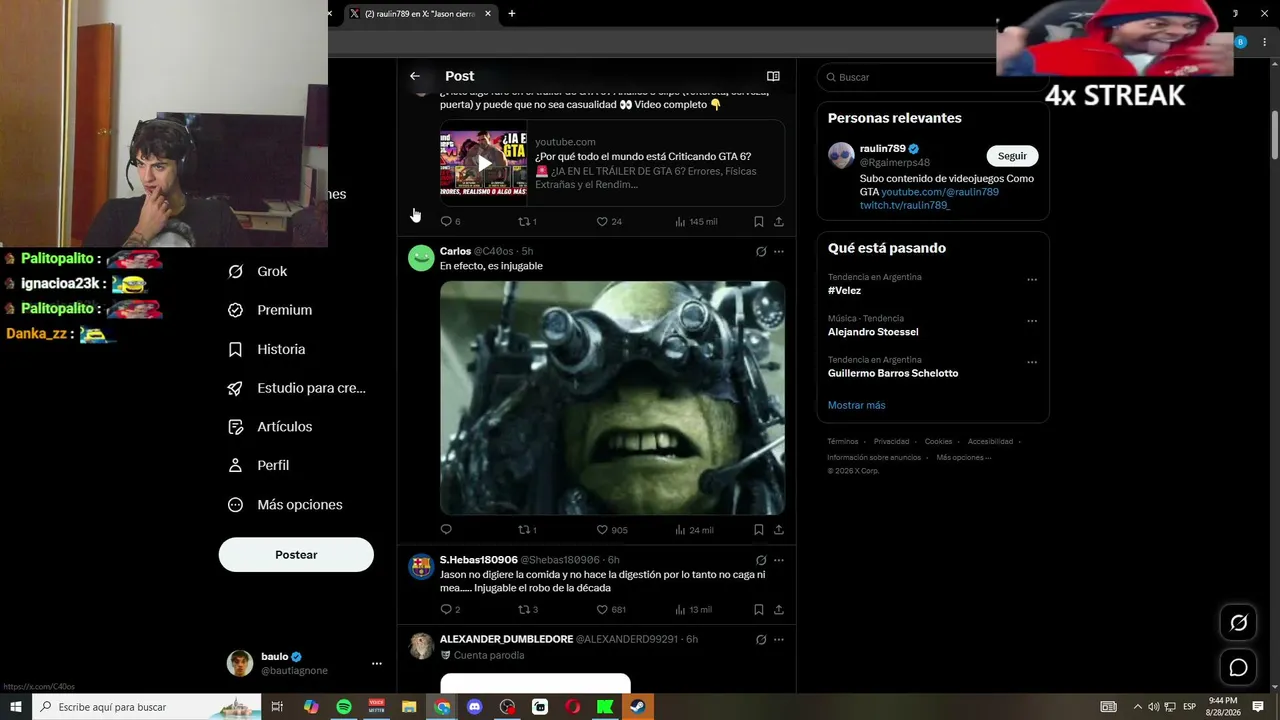The image size is (1280, 720).
Task: Open the goggled turtle image in Carlos's reply
Action: click(x=612, y=398)
